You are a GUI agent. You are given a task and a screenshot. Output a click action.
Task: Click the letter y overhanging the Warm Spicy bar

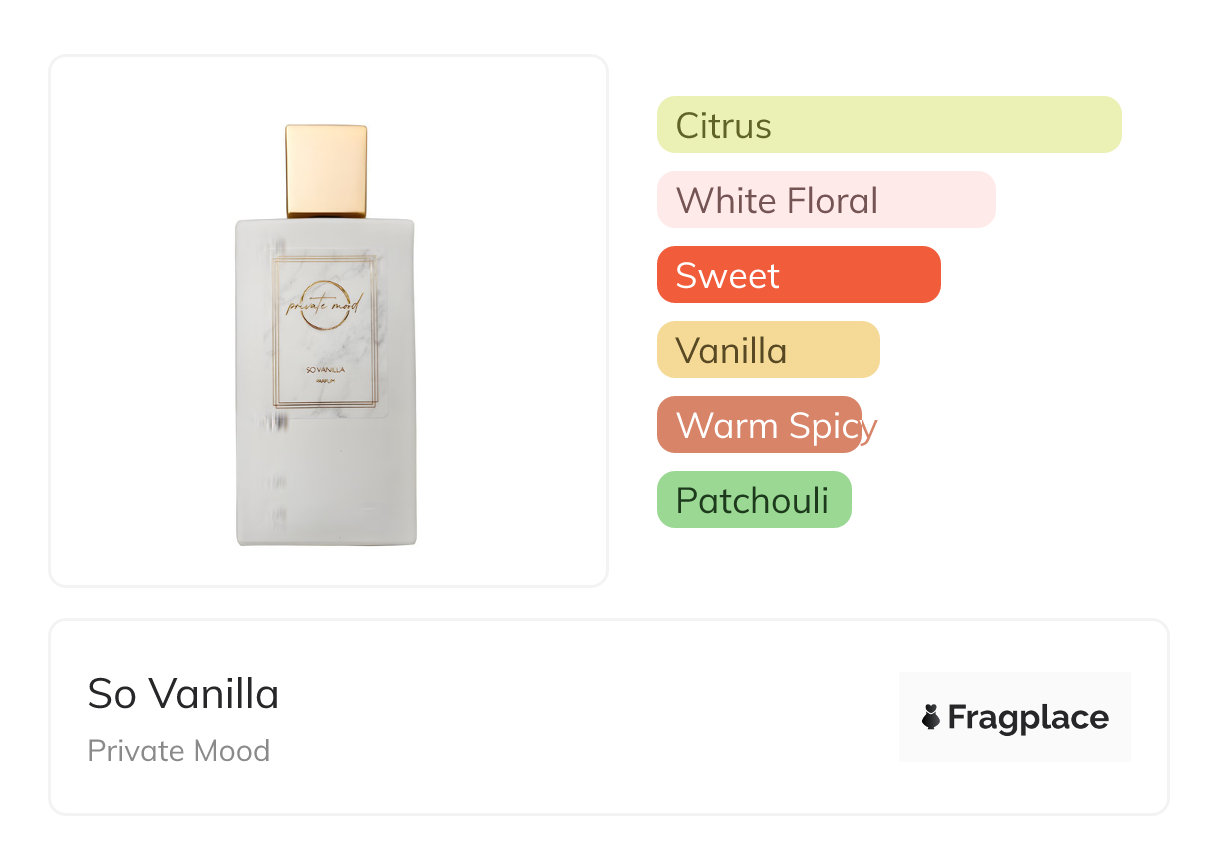869,428
